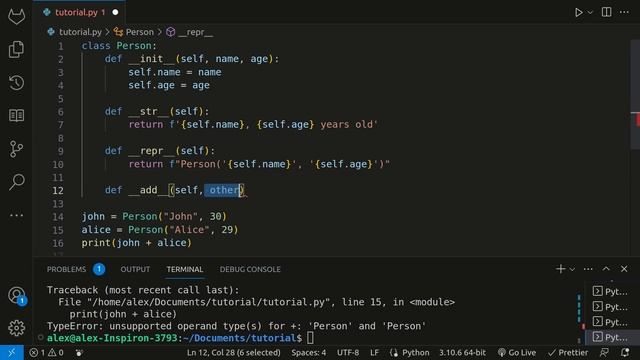Open the Explorer files view
The height and width of the screenshot is (360, 640).
tap(16, 49)
